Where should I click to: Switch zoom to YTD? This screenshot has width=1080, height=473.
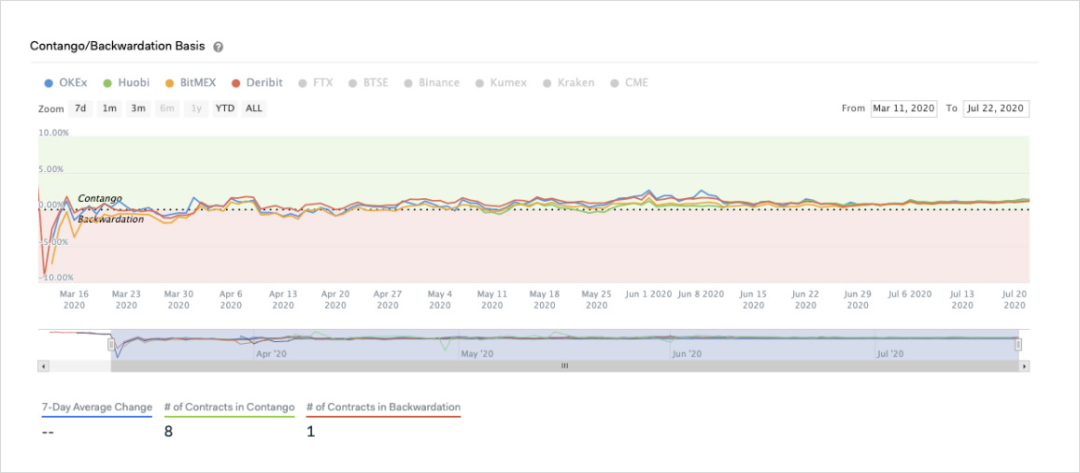pyautogui.click(x=225, y=108)
